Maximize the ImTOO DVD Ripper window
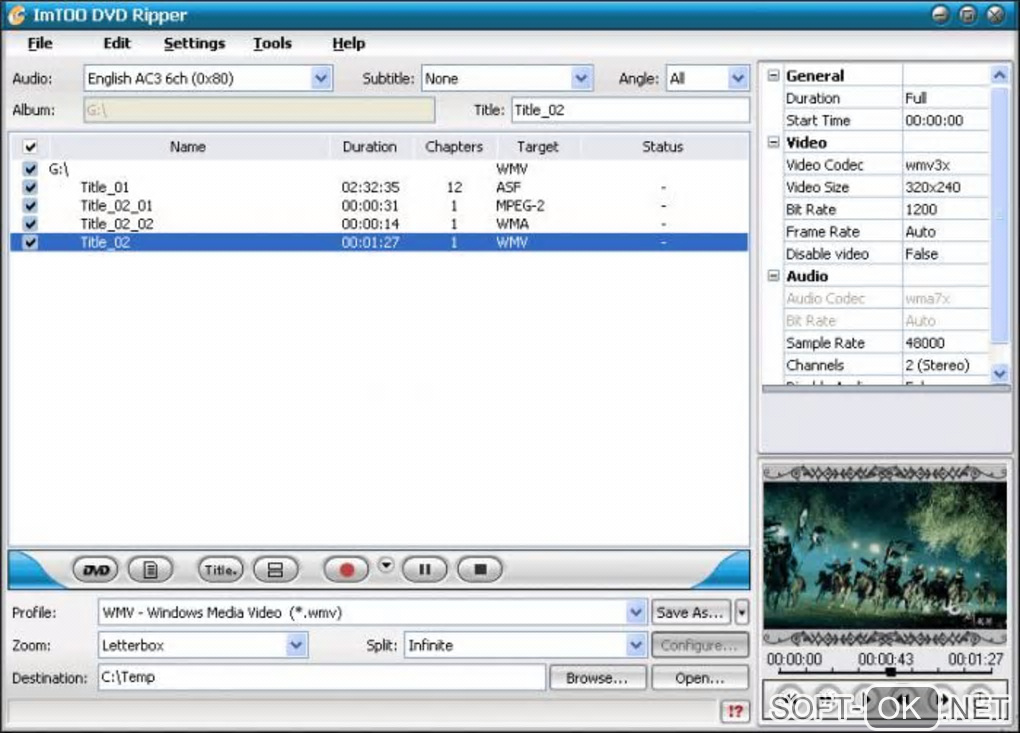Image resolution: width=1020 pixels, height=733 pixels. click(967, 14)
